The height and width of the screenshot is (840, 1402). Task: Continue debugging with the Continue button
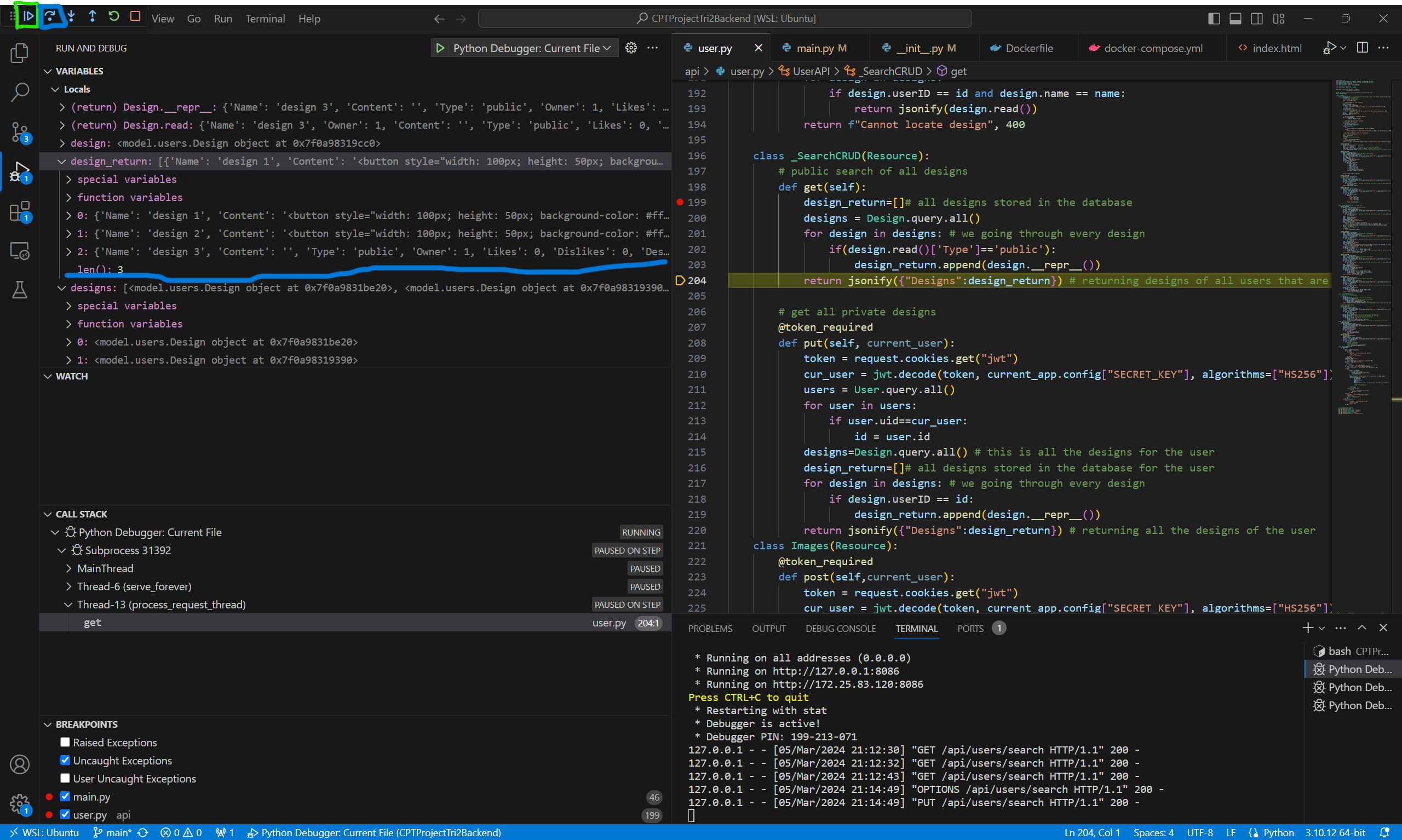[x=28, y=16]
